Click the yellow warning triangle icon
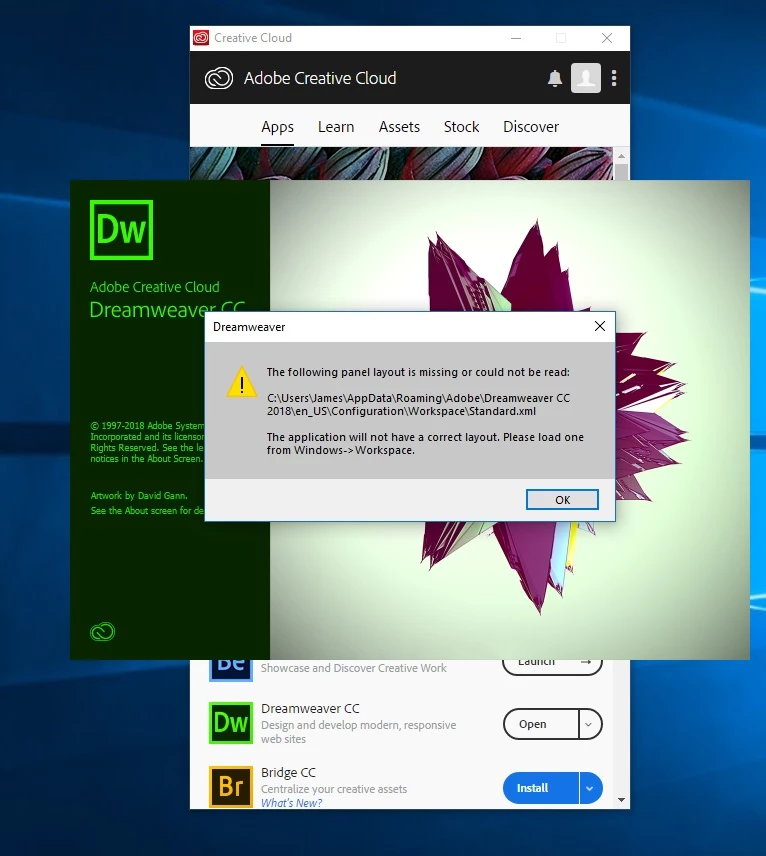 tap(242, 382)
